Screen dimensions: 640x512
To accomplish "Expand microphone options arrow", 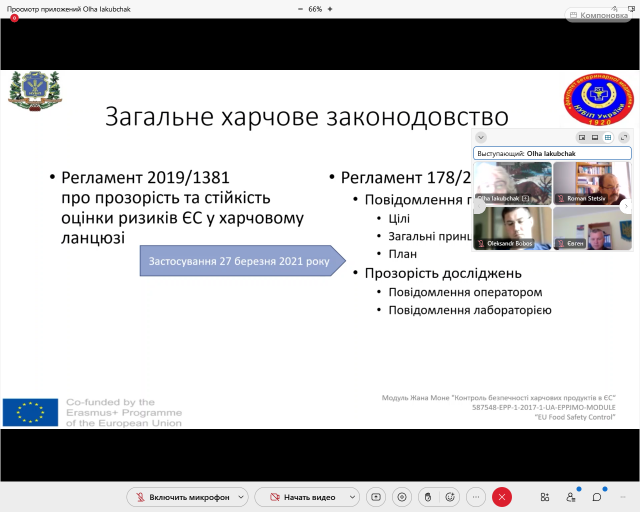I will click(239, 497).
